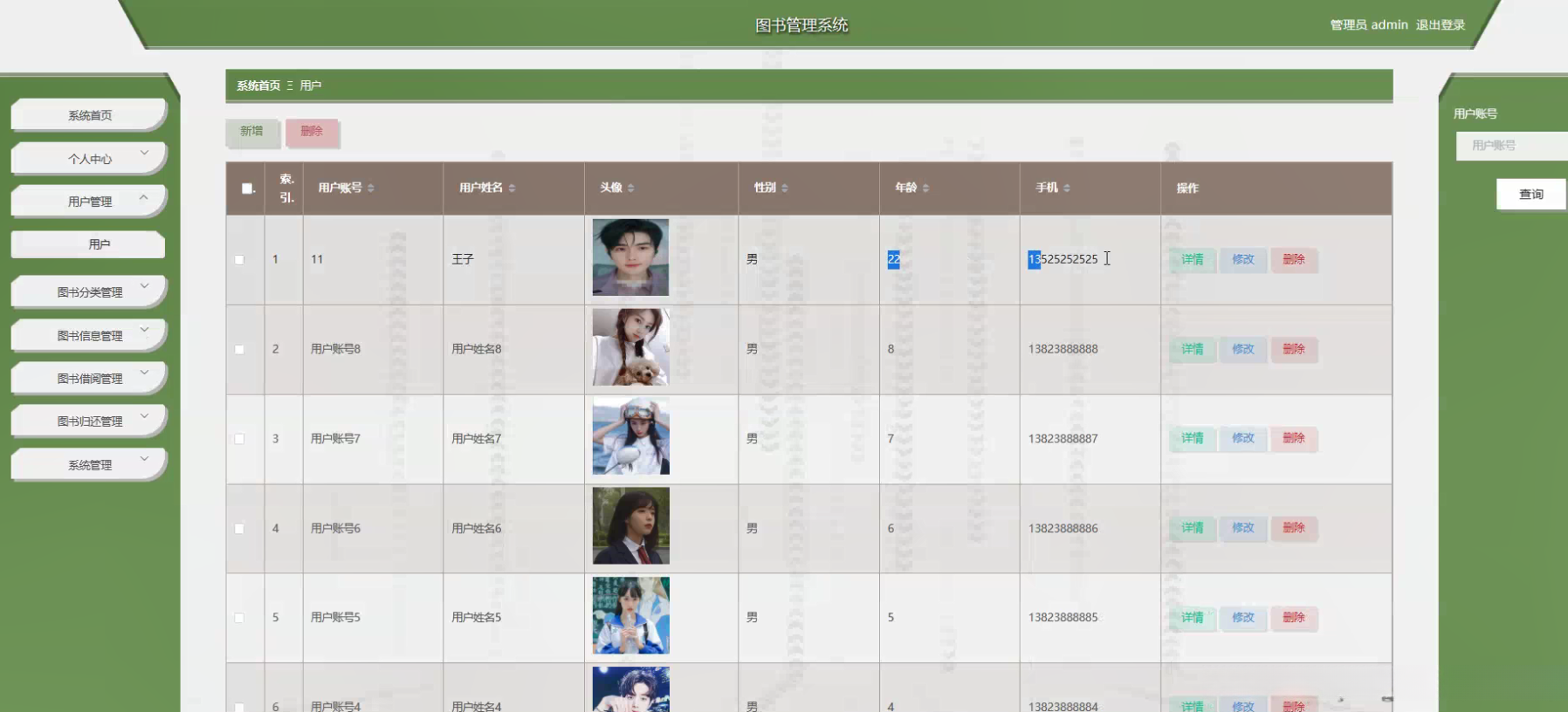Click the 查询 search button

click(1530, 194)
